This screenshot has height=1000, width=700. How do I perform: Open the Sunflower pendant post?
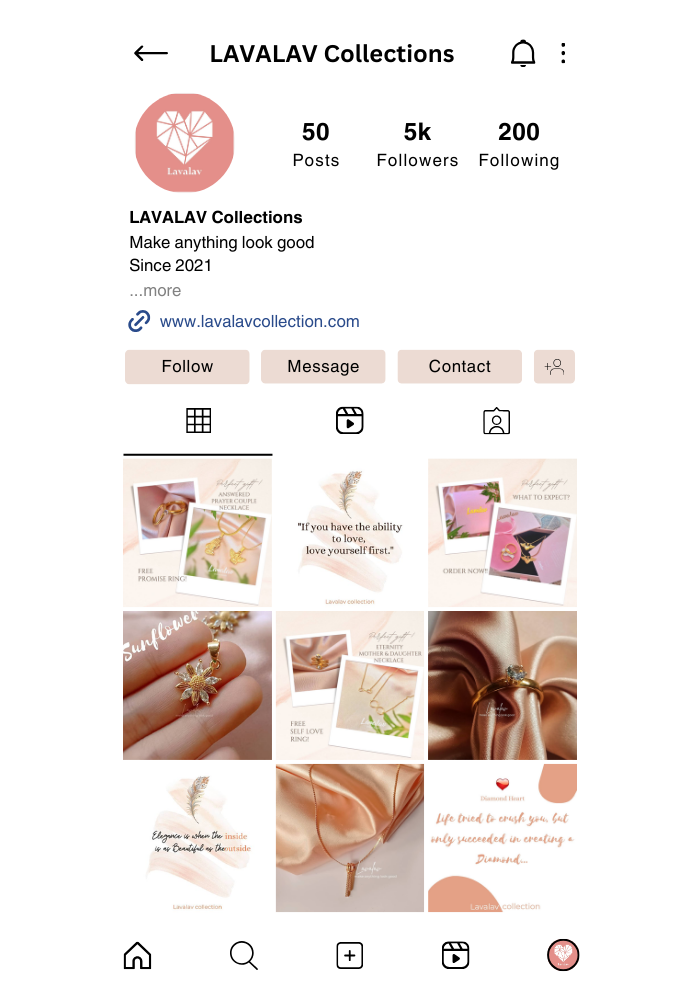pyautogui.click(x=198, y=686)
